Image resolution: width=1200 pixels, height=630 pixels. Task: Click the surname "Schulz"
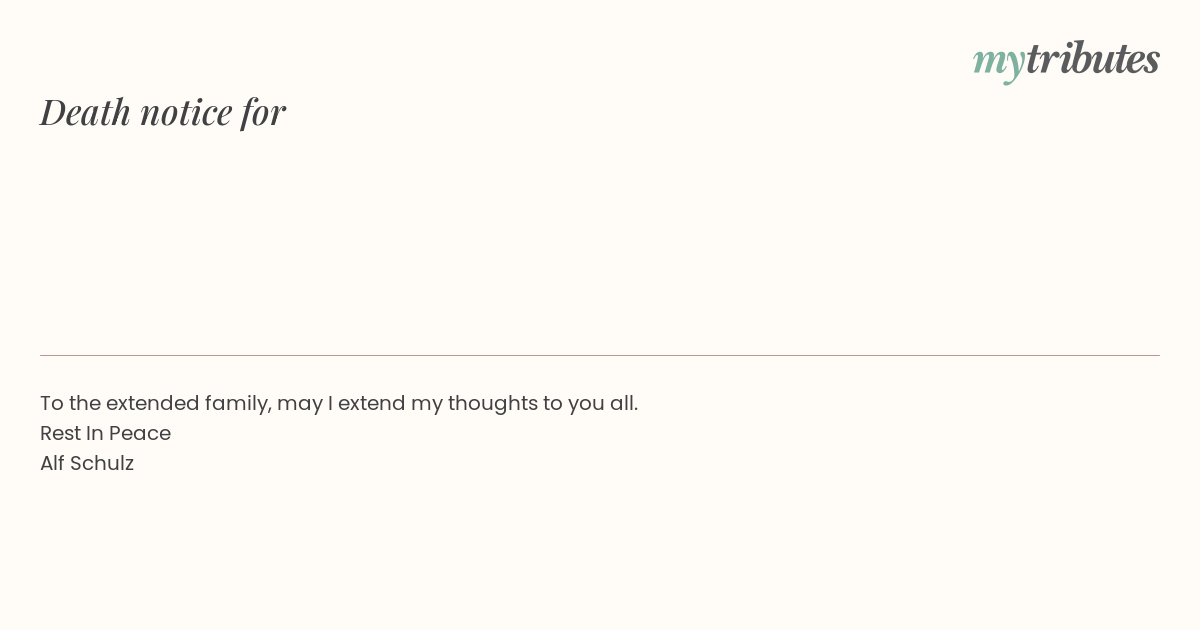tap(102, 463)
